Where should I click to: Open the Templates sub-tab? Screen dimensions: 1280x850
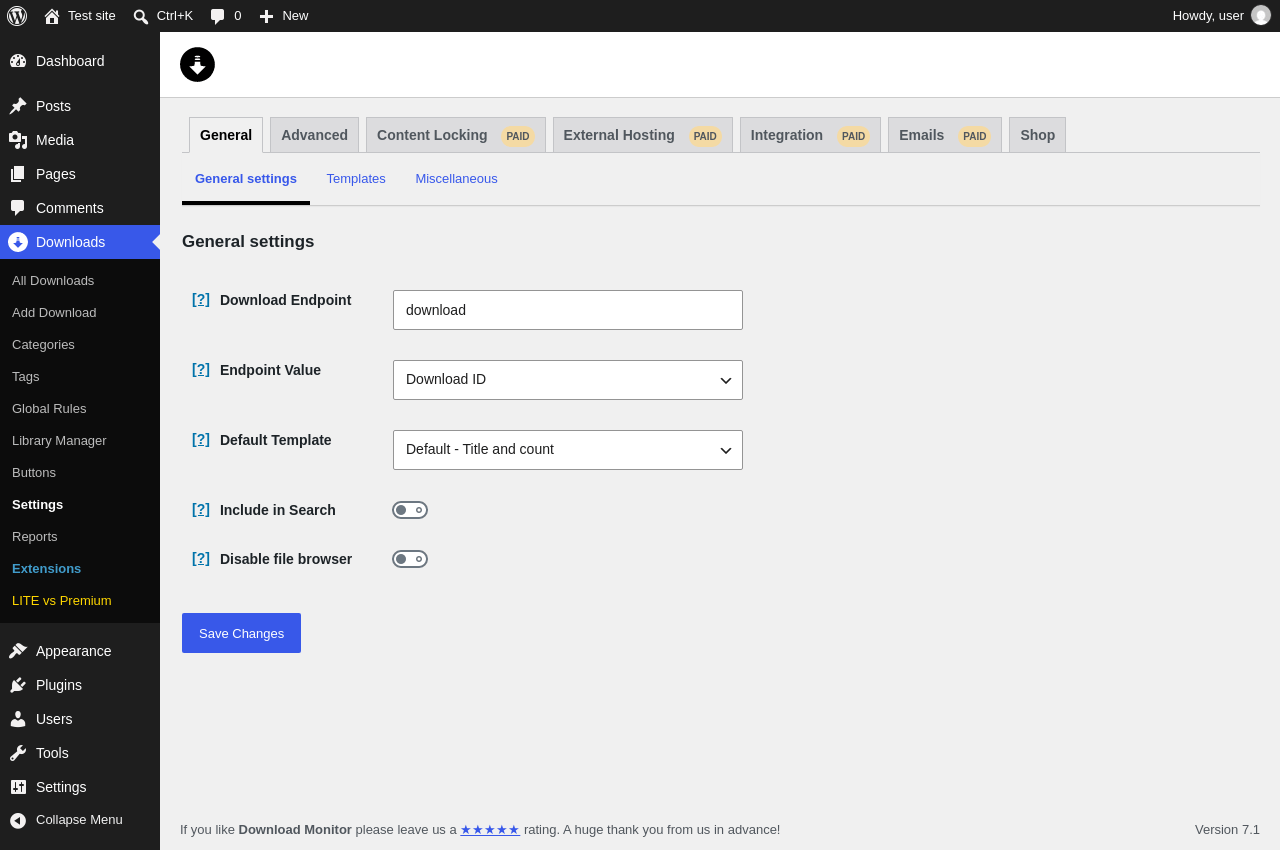(356, 179)
